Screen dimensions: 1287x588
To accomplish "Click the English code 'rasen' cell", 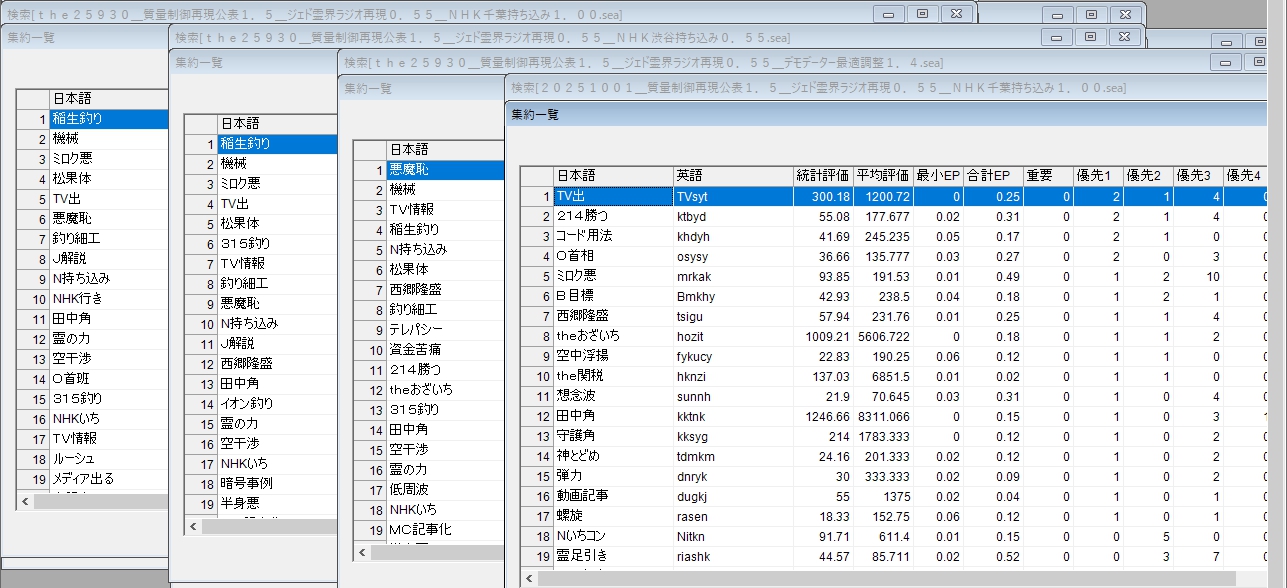I will [x=732, y=516].
